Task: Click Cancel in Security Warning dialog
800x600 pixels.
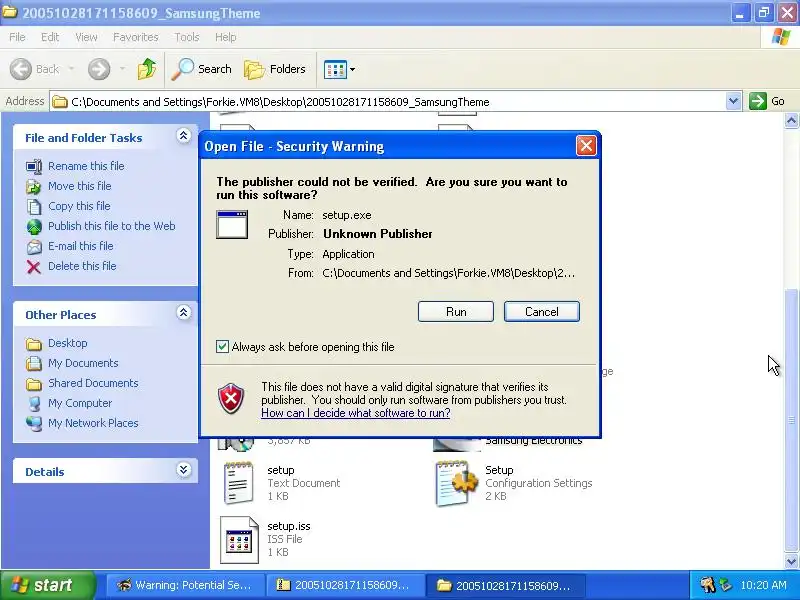Action: pyautogui.click(x=542, y=312)
